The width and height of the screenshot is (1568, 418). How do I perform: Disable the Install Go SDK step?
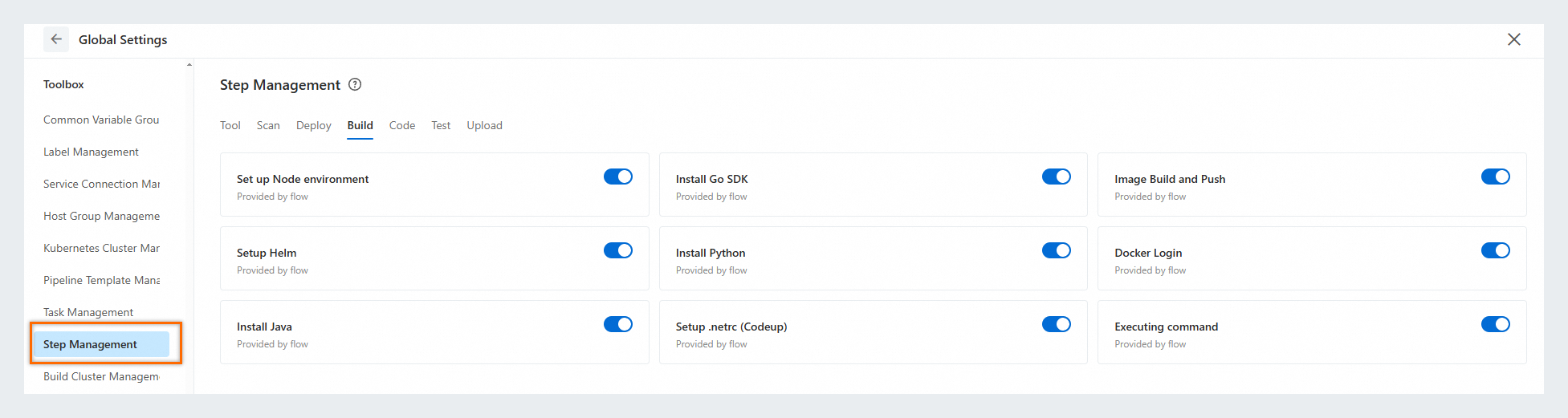pos(1056,177)
